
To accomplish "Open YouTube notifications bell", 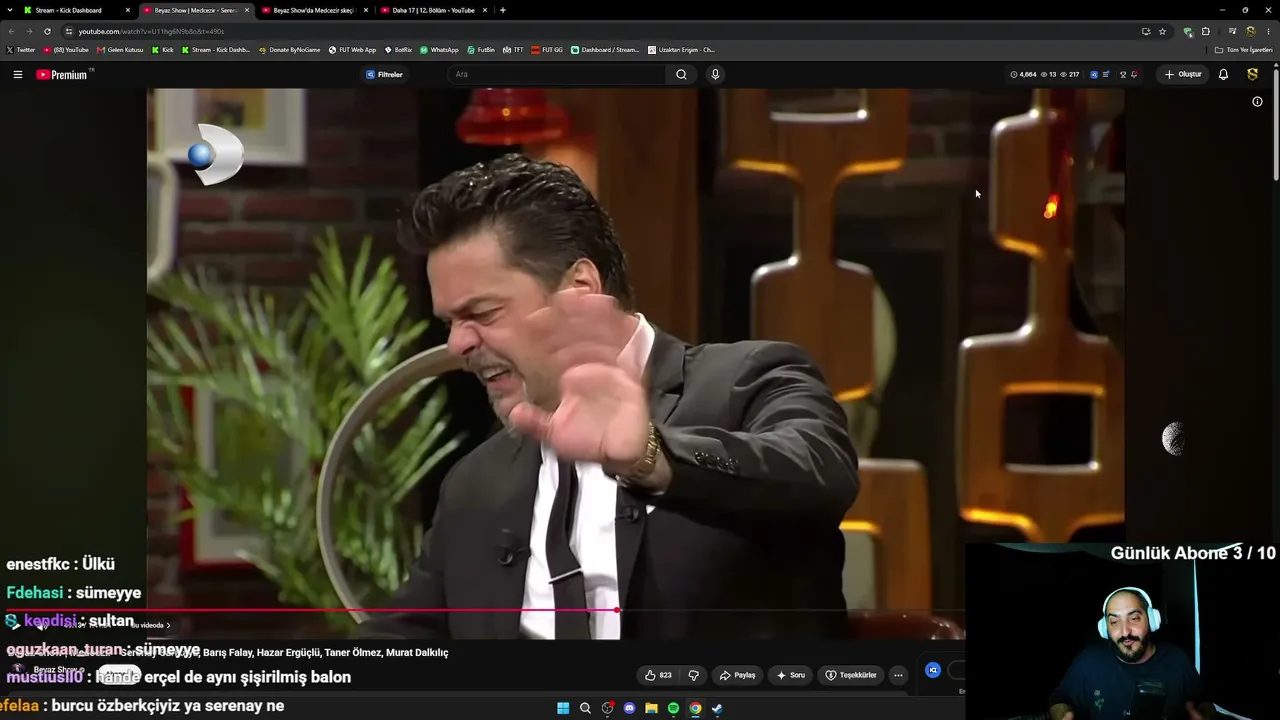I will (1223, 74).
